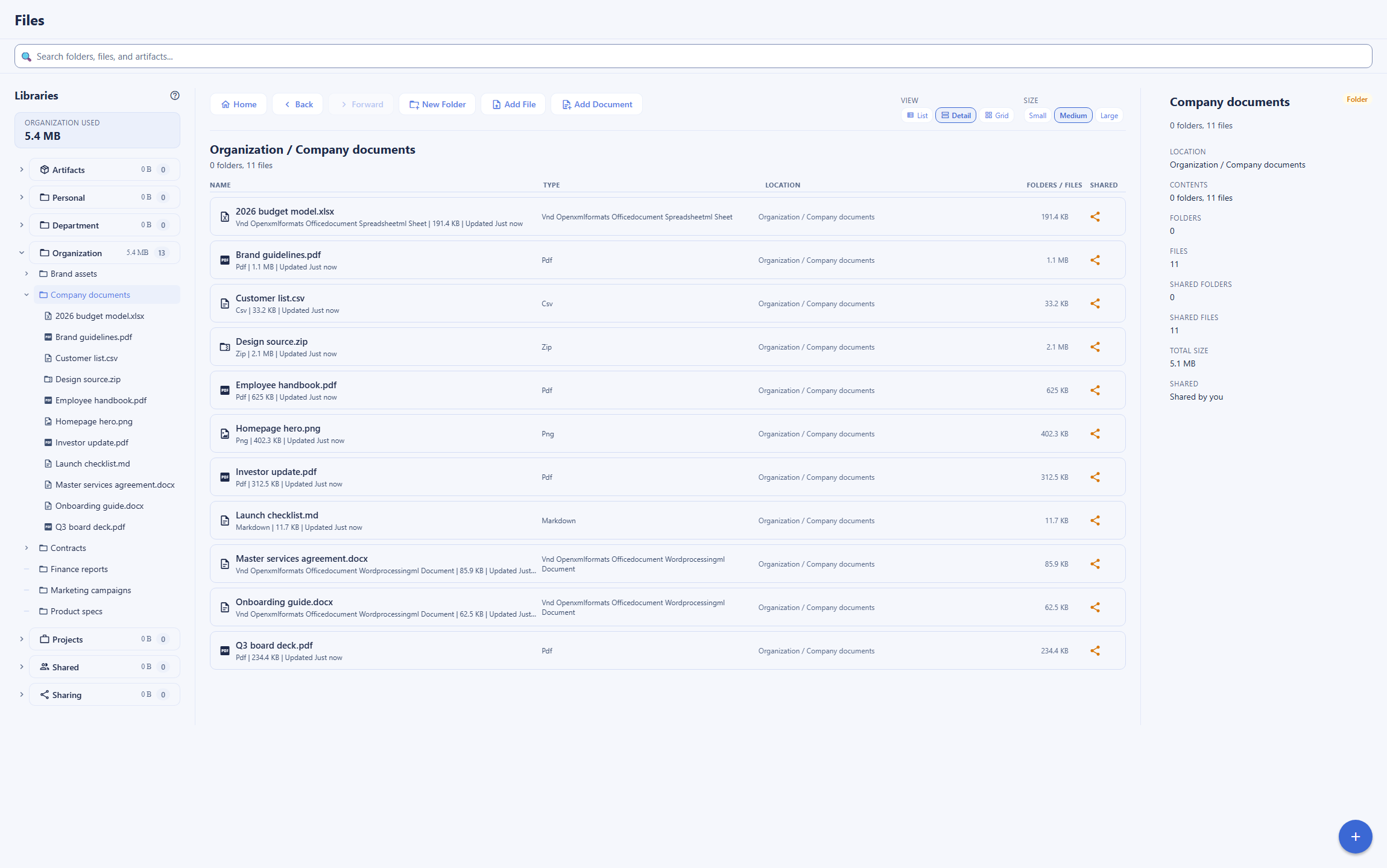Image resolution: width=1387 pixels, height=868 pixels.
Task: Click the Back button
Action: (298, 104)
